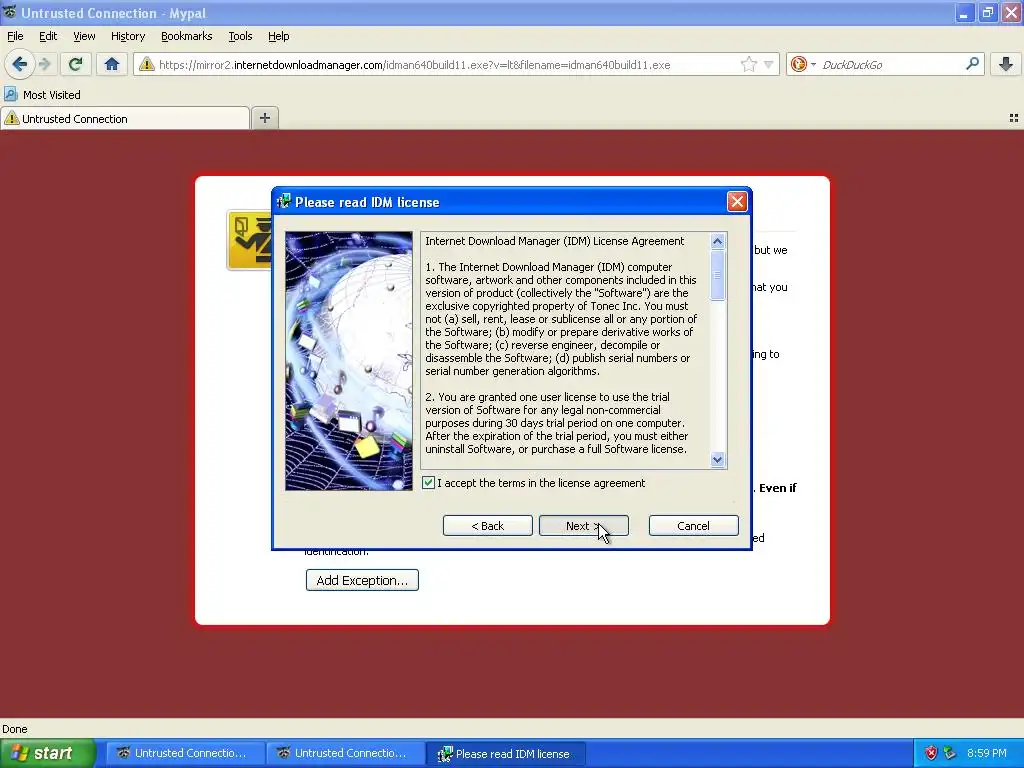The height and width of the screenshot is (768, 1024).
Task: Click the warning icon in the address bar
Action: pos(147,64)
